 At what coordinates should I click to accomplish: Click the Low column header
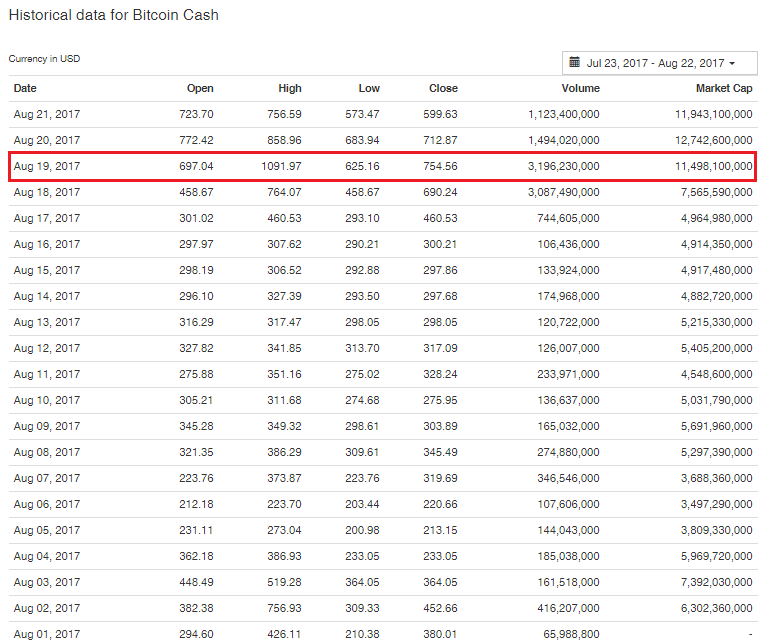369,88
